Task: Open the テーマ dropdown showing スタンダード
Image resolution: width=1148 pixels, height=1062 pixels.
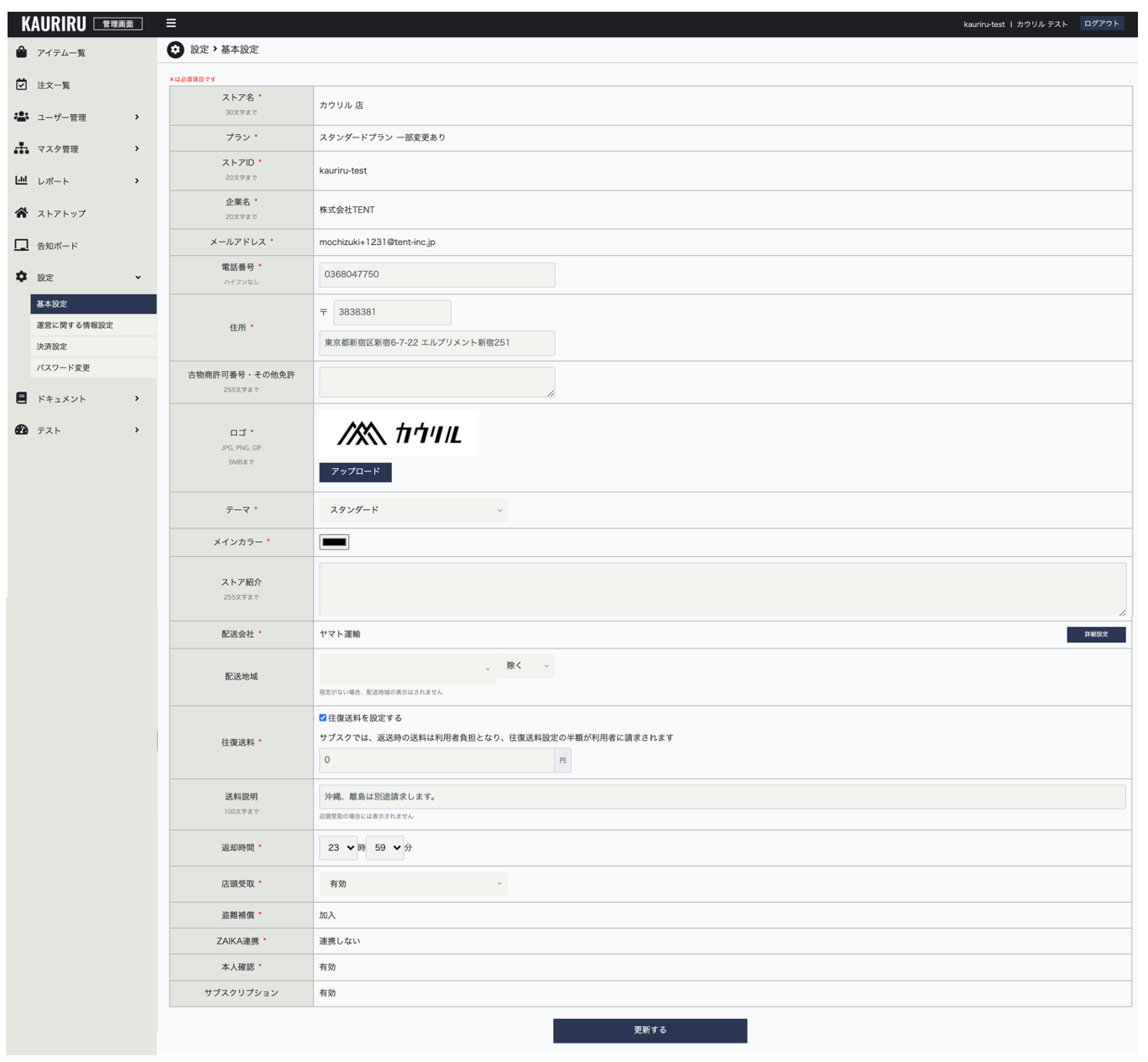Action: point(413,510)
